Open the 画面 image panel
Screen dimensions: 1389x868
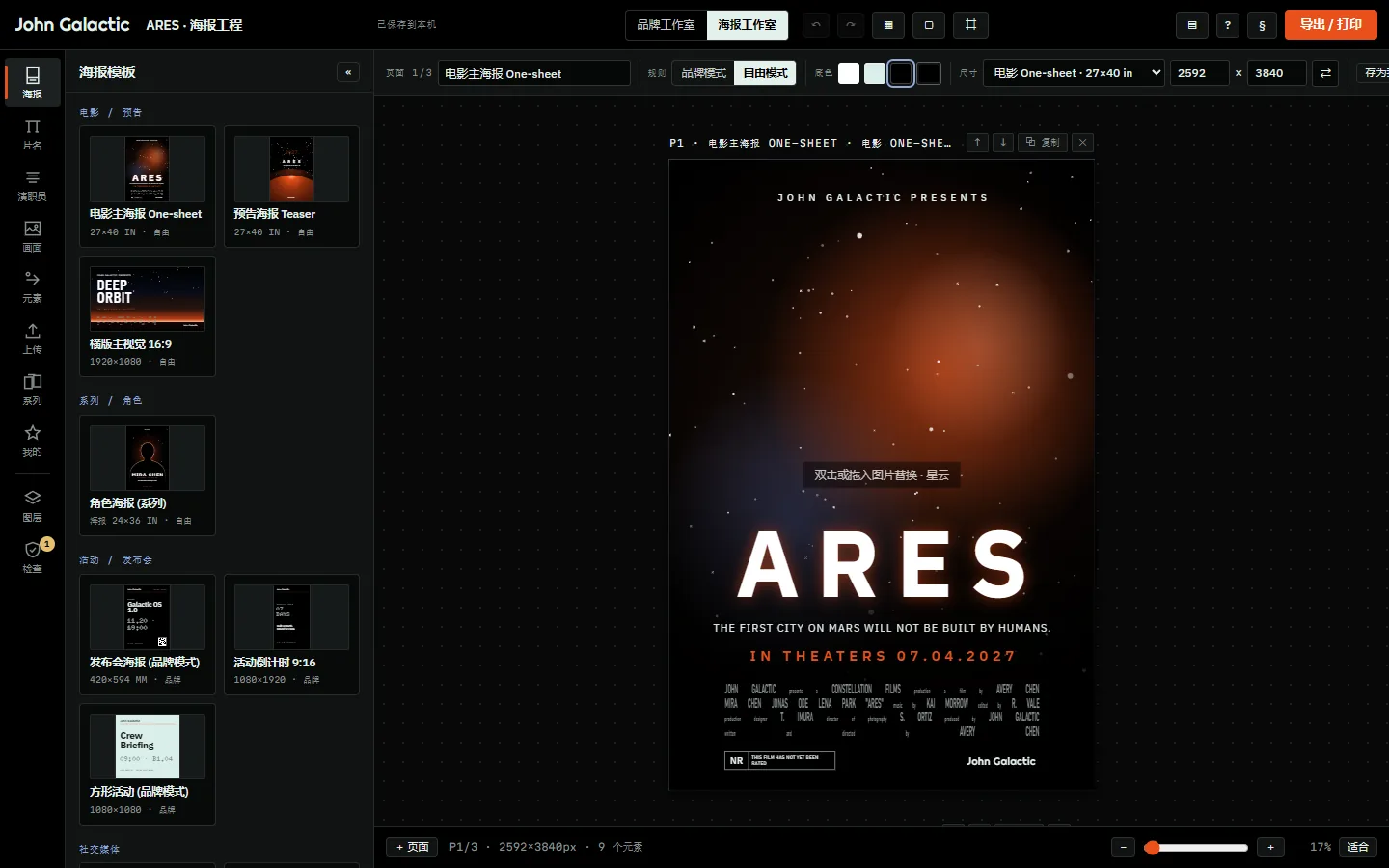[32, 236]
